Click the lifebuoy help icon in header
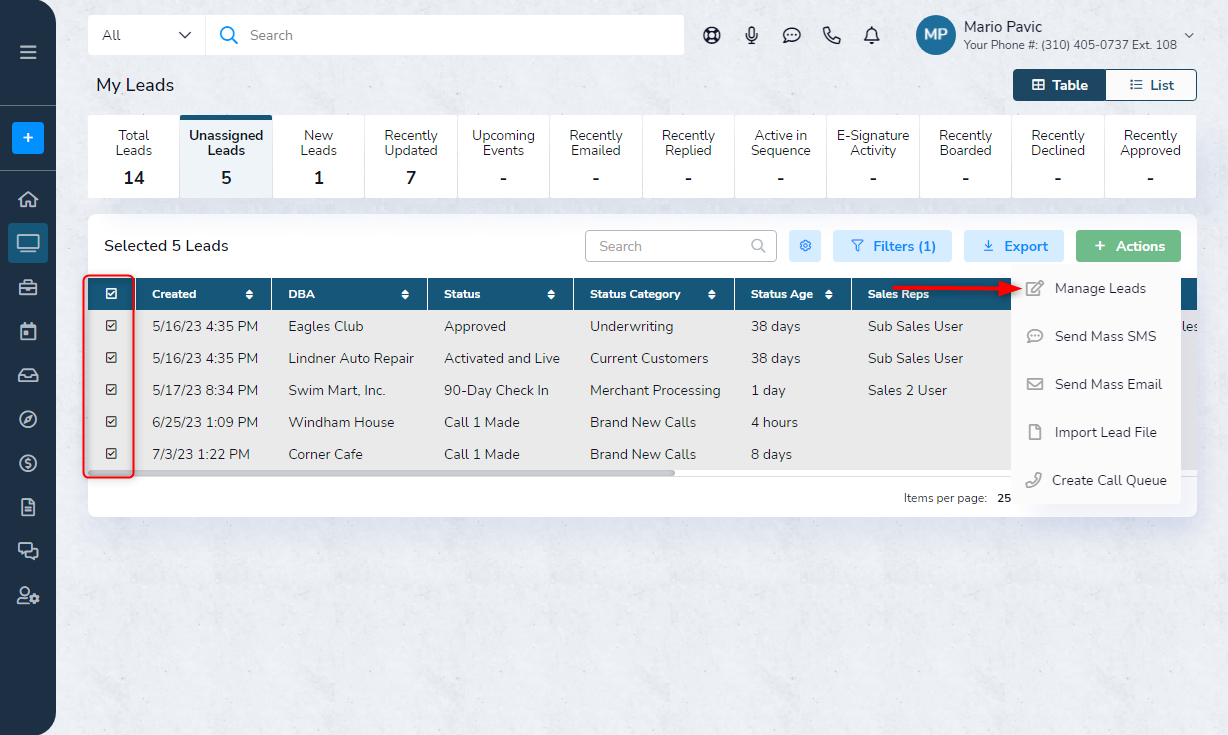The width and height of the screenshot is (1228, 735). click(x=711, y=35)
